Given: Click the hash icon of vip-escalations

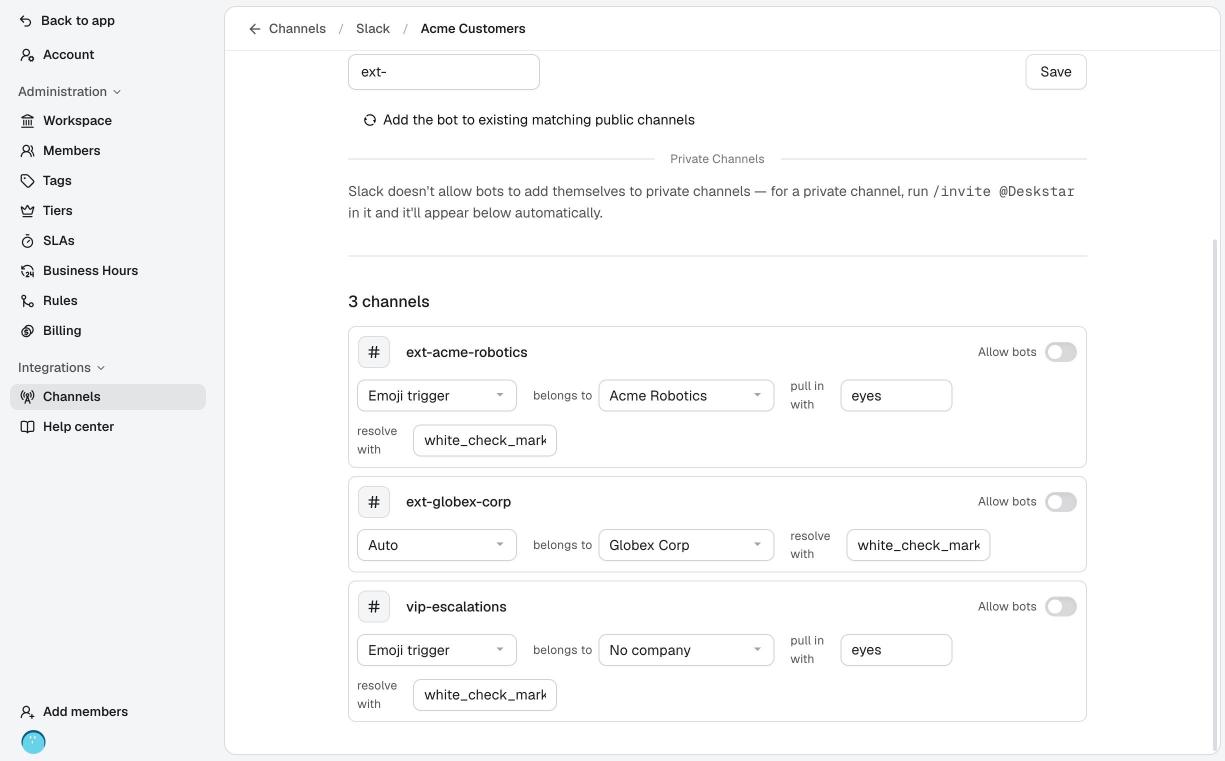Looking at the screenshot, I should 374,607.
